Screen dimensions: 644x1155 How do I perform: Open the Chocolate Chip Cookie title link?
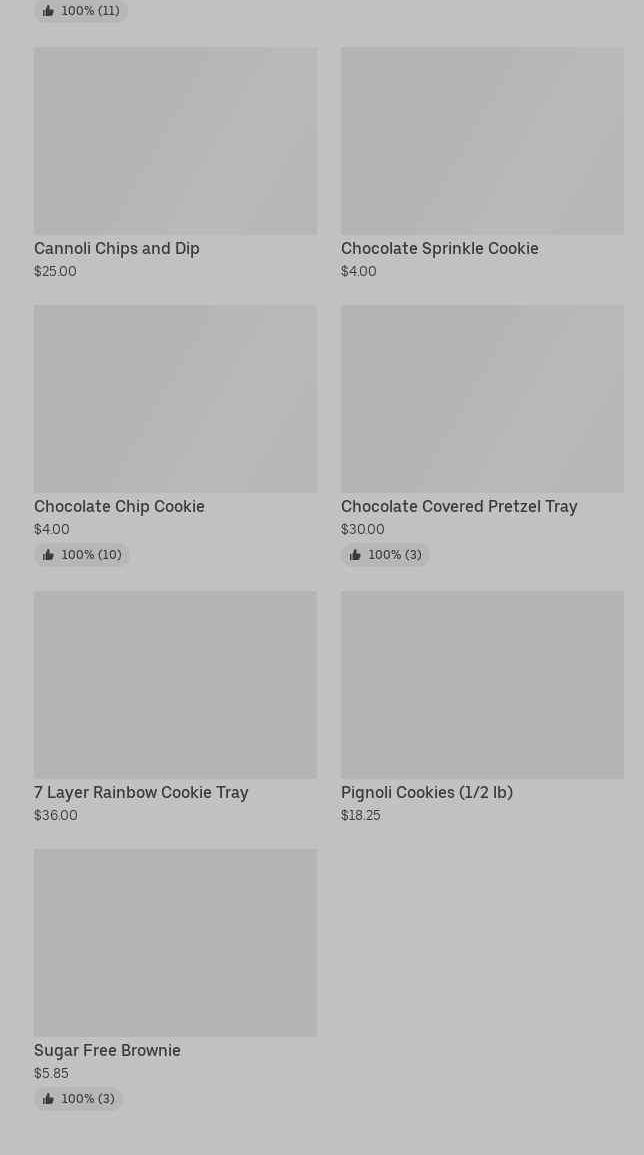pyautogui.click(x=119, y=507)
